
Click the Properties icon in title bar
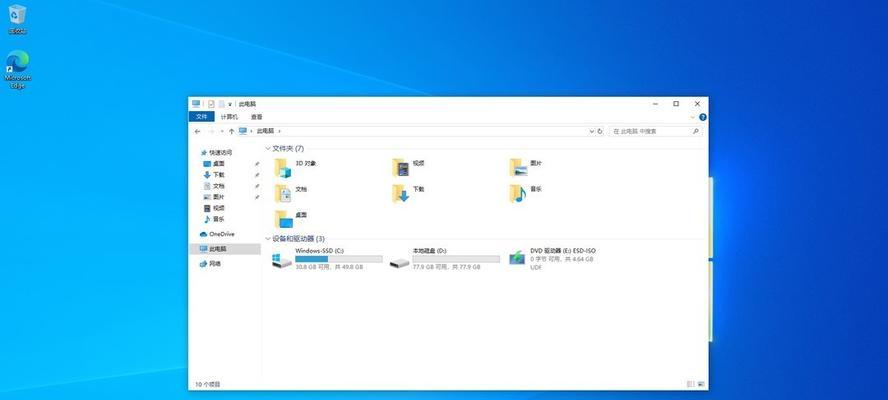click(x=211, y=104)
